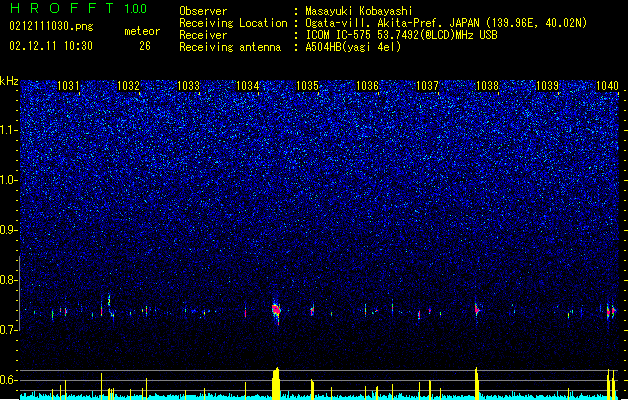Click receiver value ICOM IC-575 53.7492 MHz USB
This screenshot has height=400, width=629.
401,35
